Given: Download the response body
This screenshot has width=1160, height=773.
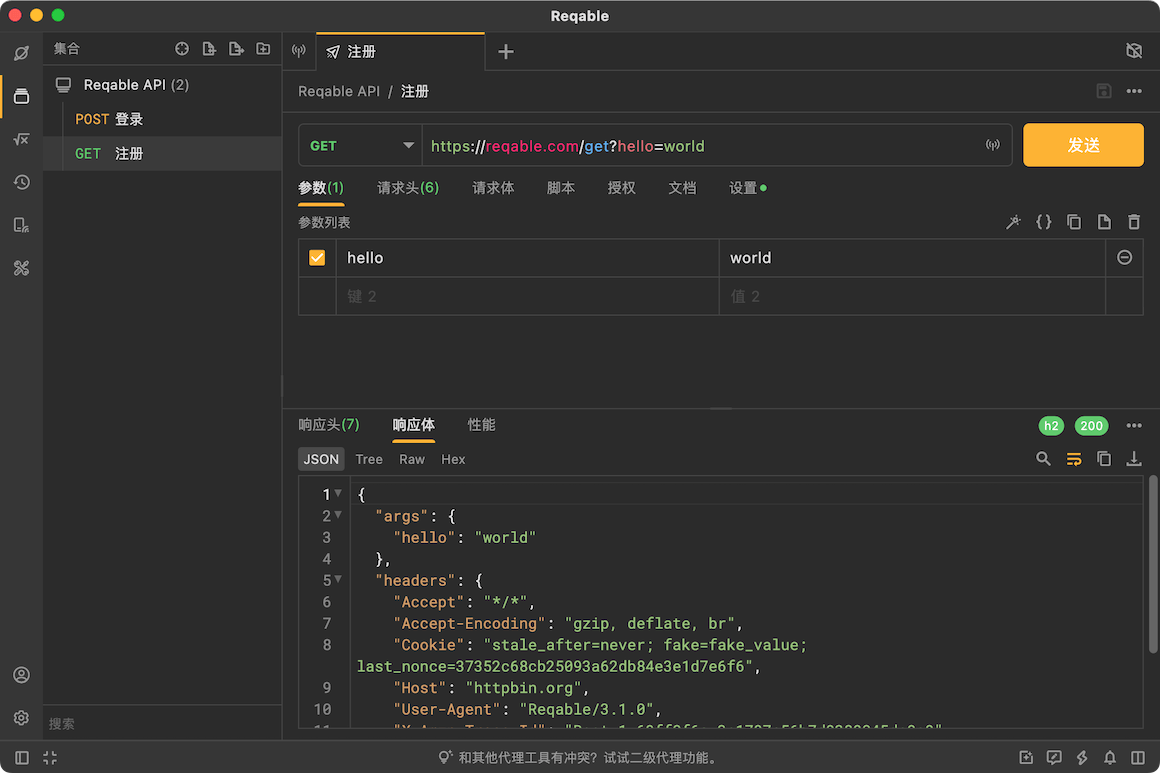Looking at the screenshot, I should tap(1134, 459).
